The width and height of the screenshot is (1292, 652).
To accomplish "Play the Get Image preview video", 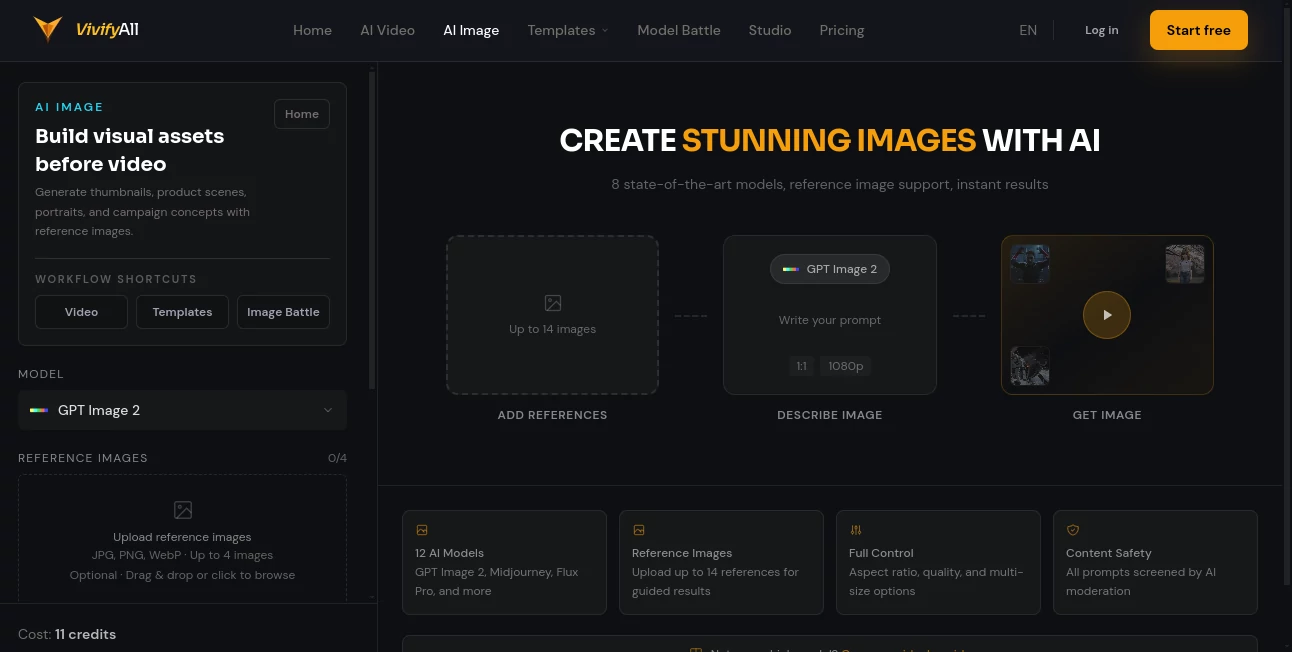I will pos(1107,314).
